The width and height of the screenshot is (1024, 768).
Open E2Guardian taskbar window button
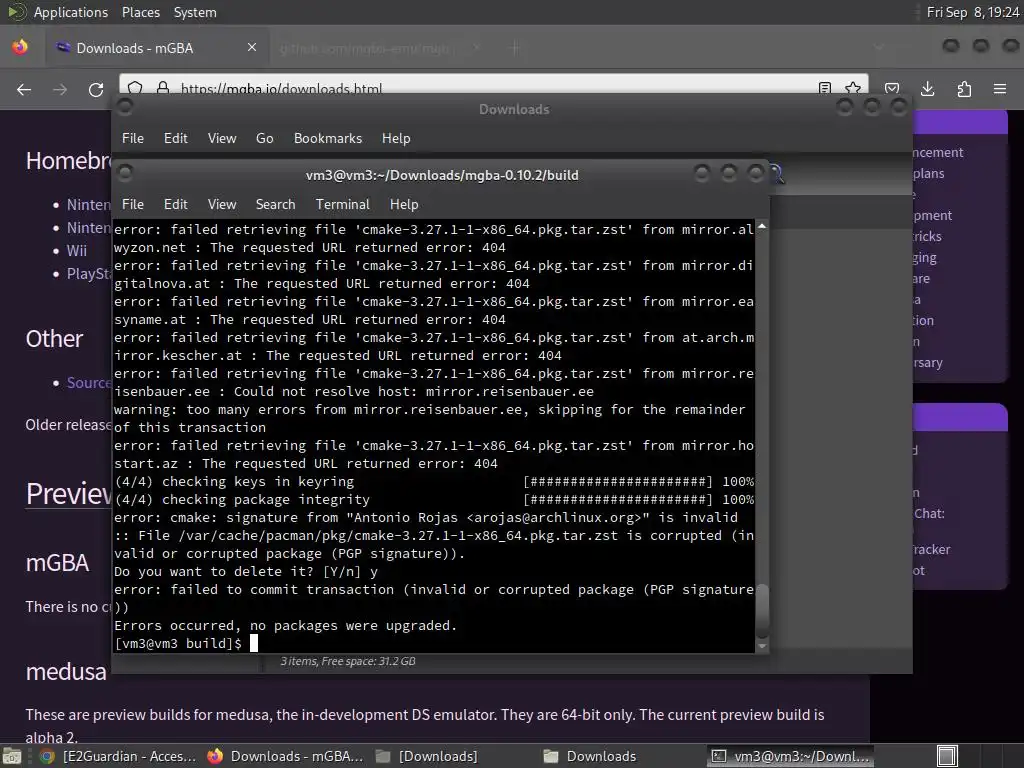click(x=118, y=756)
